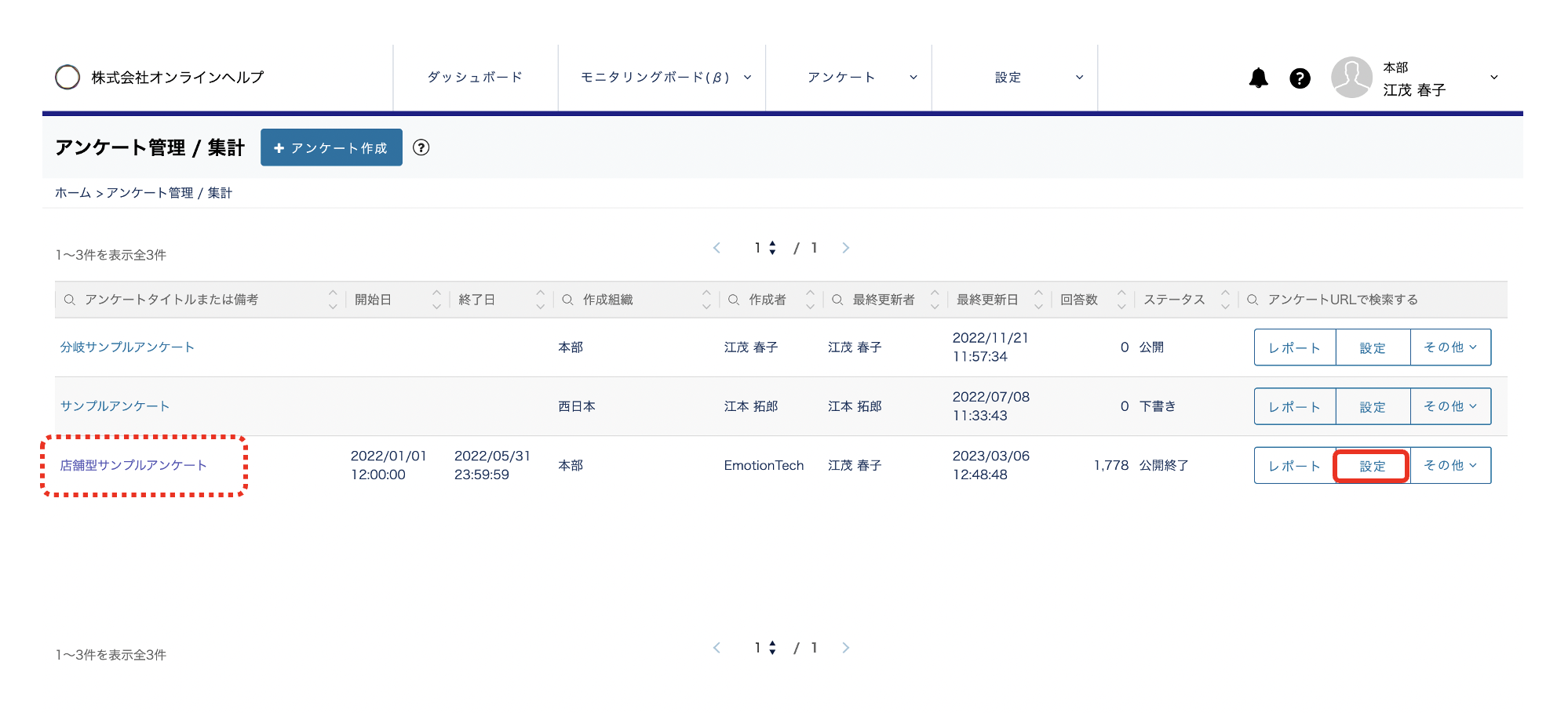Click the company logo circle icon
The image size is (1568, 720).
[x=67, y=77]
